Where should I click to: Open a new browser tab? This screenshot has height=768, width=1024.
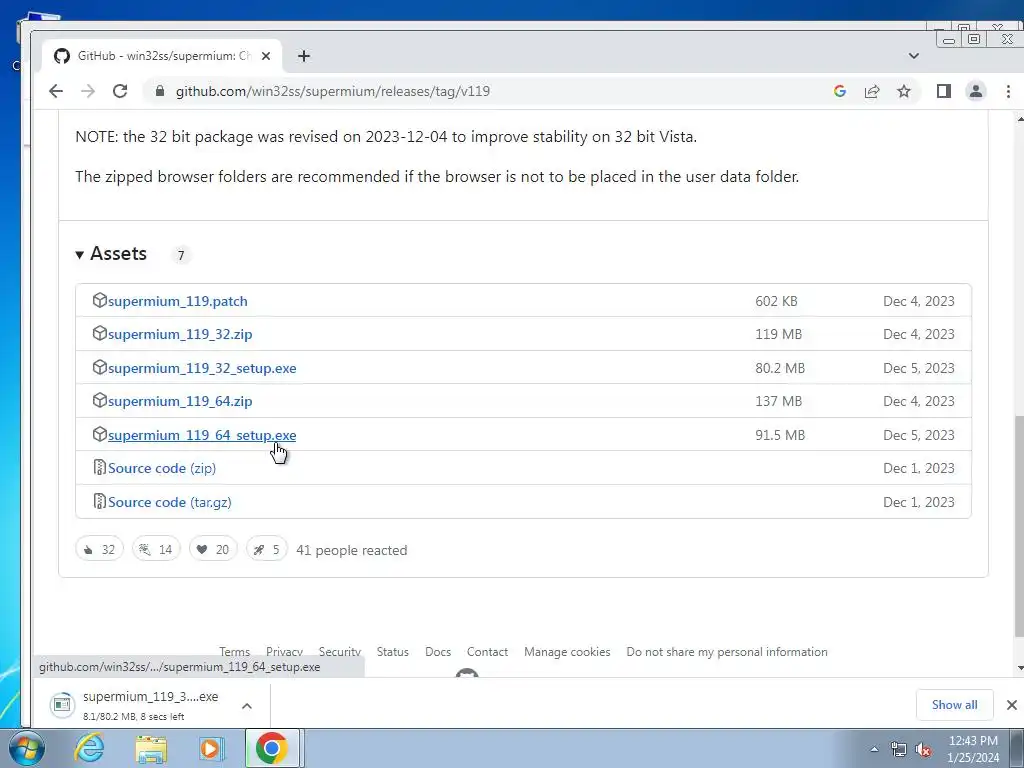[x=304, y=56]
